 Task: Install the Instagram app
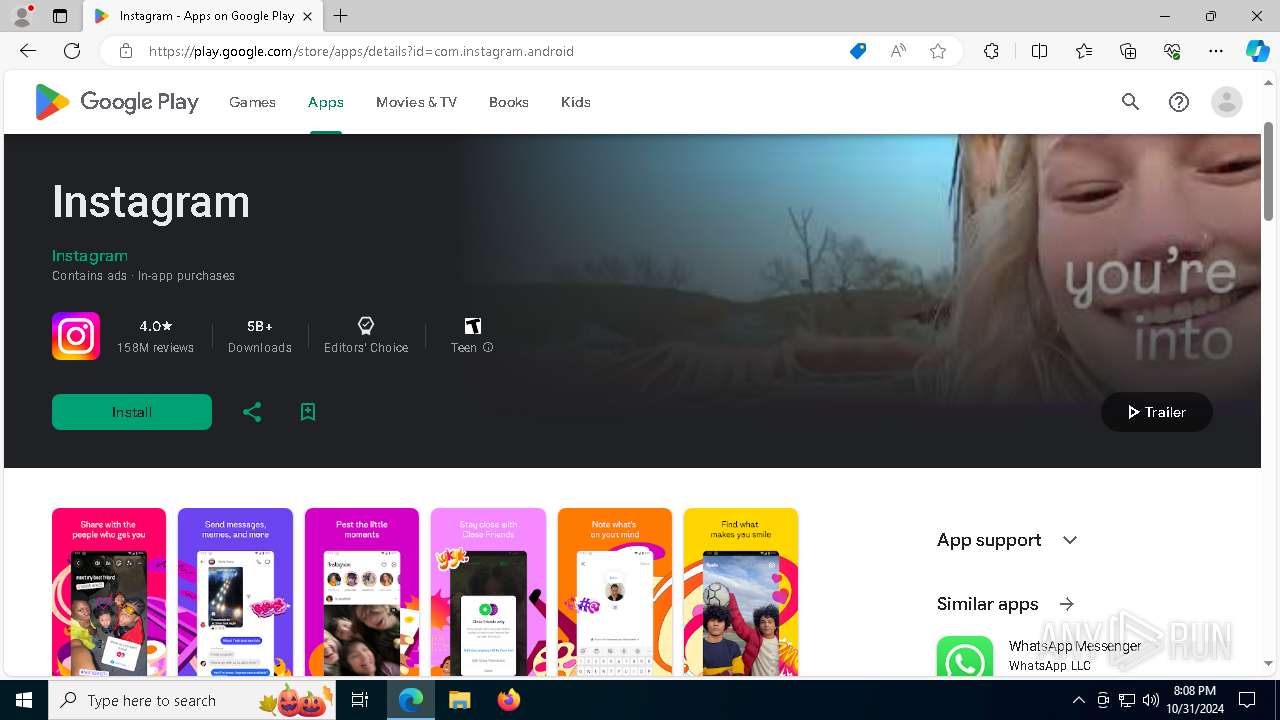(x=132, y=412)
